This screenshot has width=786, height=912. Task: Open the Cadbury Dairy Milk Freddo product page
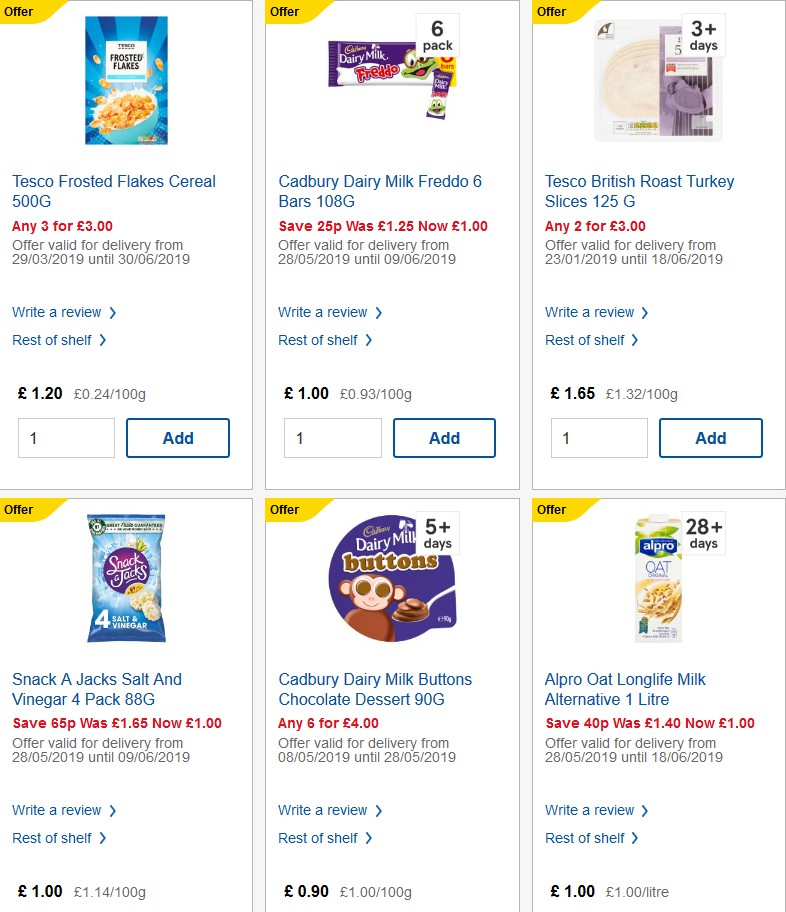point(379,191)
